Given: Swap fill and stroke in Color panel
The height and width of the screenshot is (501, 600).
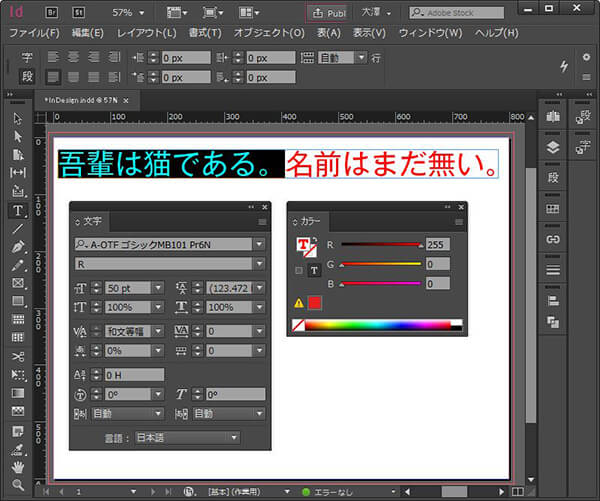Looking at the screenshot, I should (314, 240).
